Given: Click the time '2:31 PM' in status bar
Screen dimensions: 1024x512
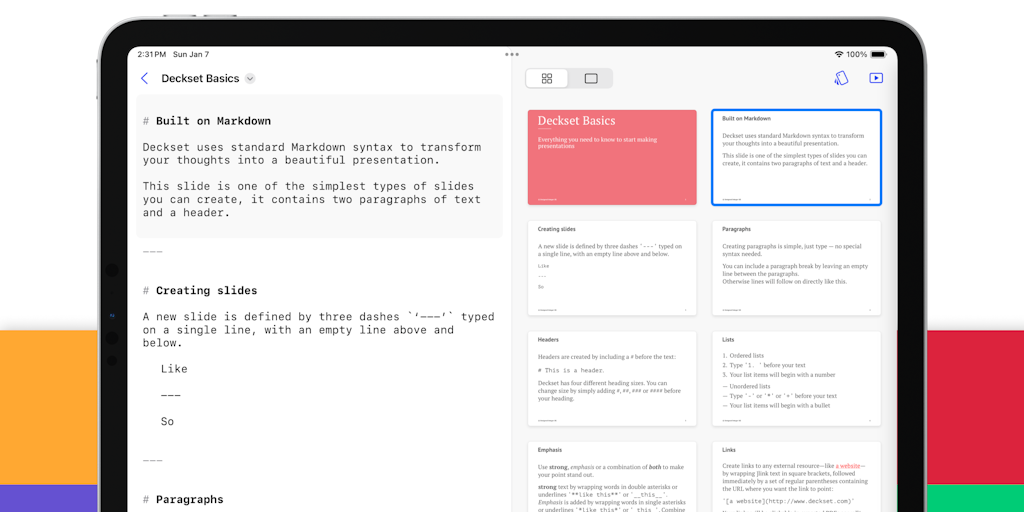Looking at the screenshot, I should (x=152, y=55).
